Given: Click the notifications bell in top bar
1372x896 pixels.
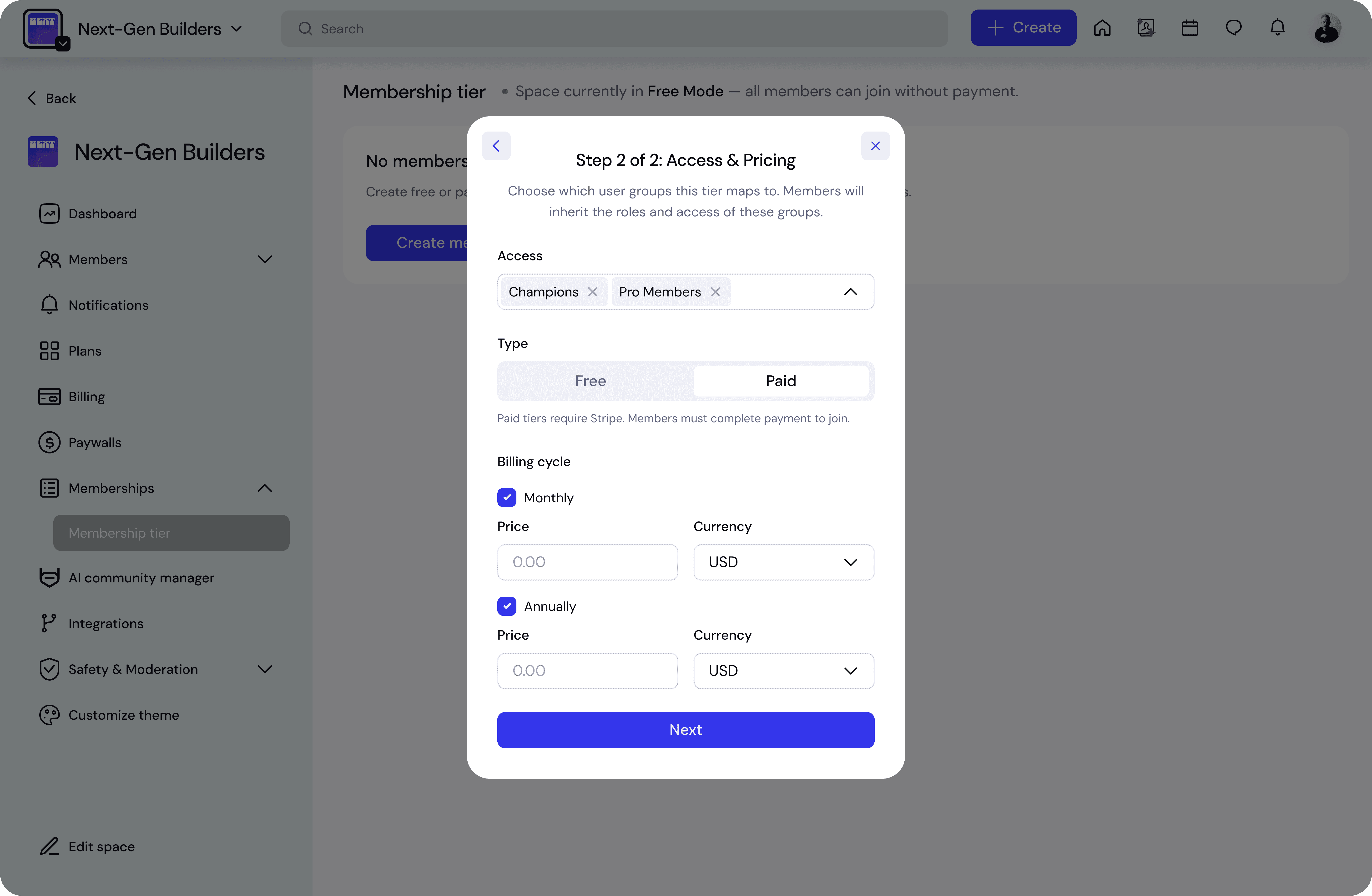Looking at the screenshot, I should point(1277,28).
